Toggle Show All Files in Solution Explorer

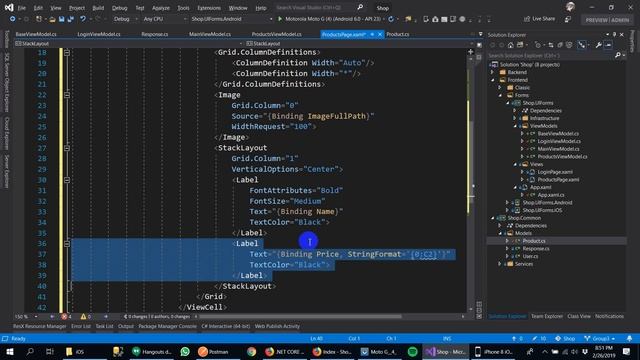coord(569,45)
